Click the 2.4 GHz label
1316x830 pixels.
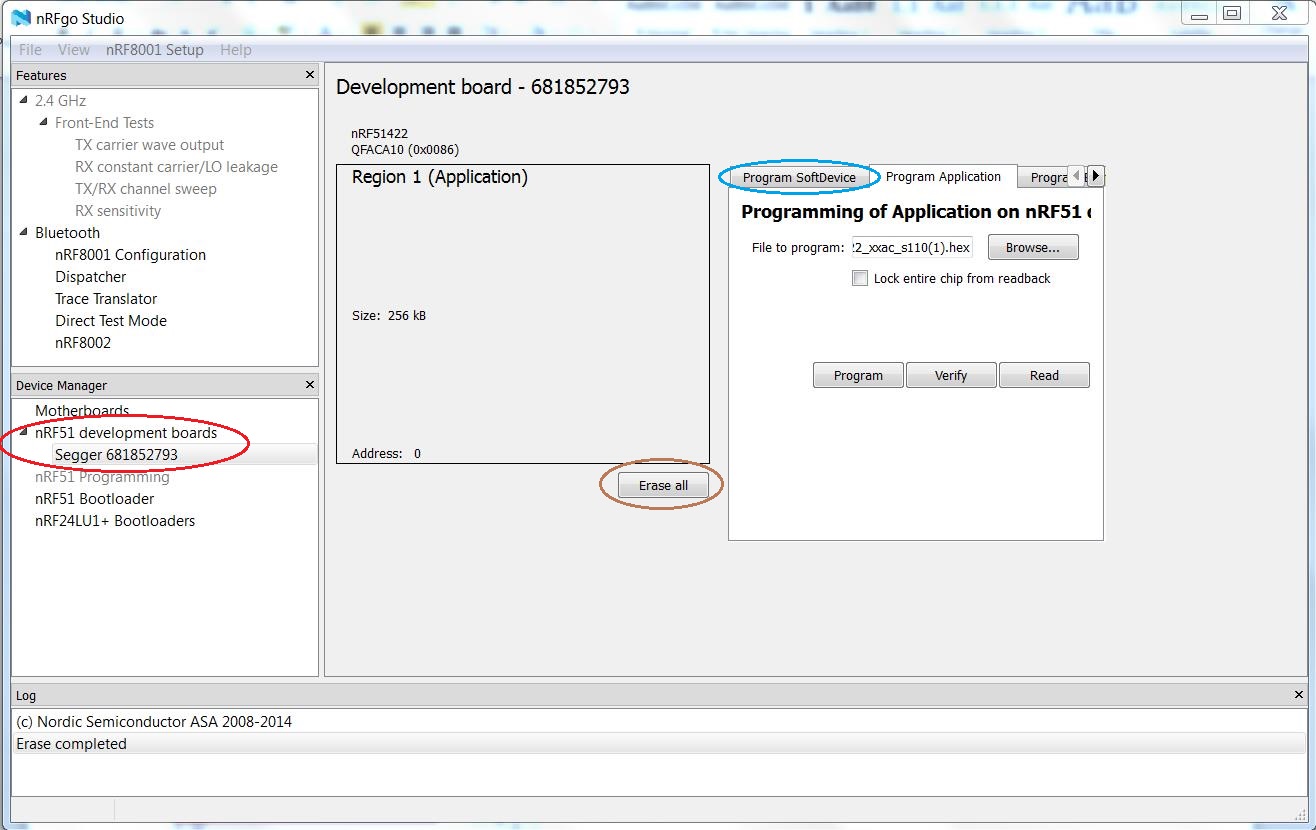[61, 101]
